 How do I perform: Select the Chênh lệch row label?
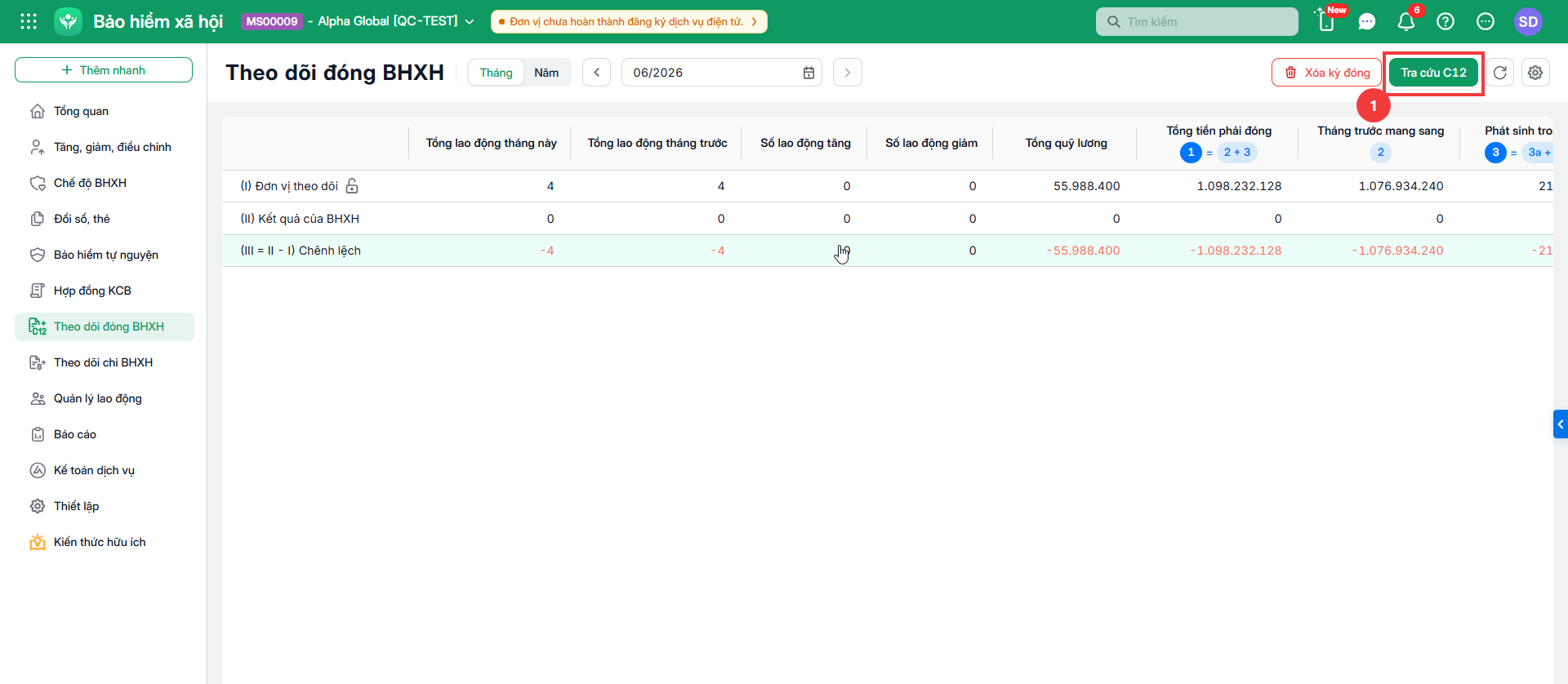(x=301, y=251)
